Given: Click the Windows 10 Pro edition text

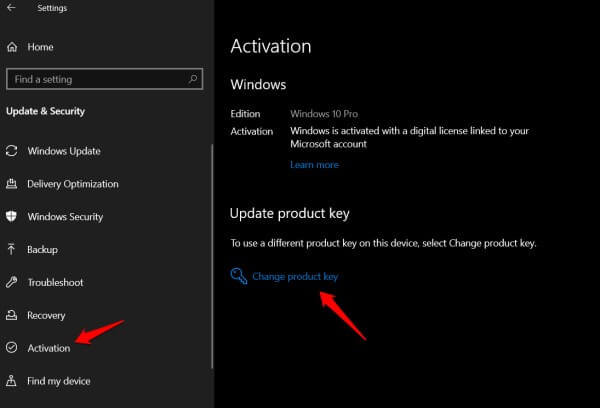Looking at the screenshot, I should coord(324,114).
